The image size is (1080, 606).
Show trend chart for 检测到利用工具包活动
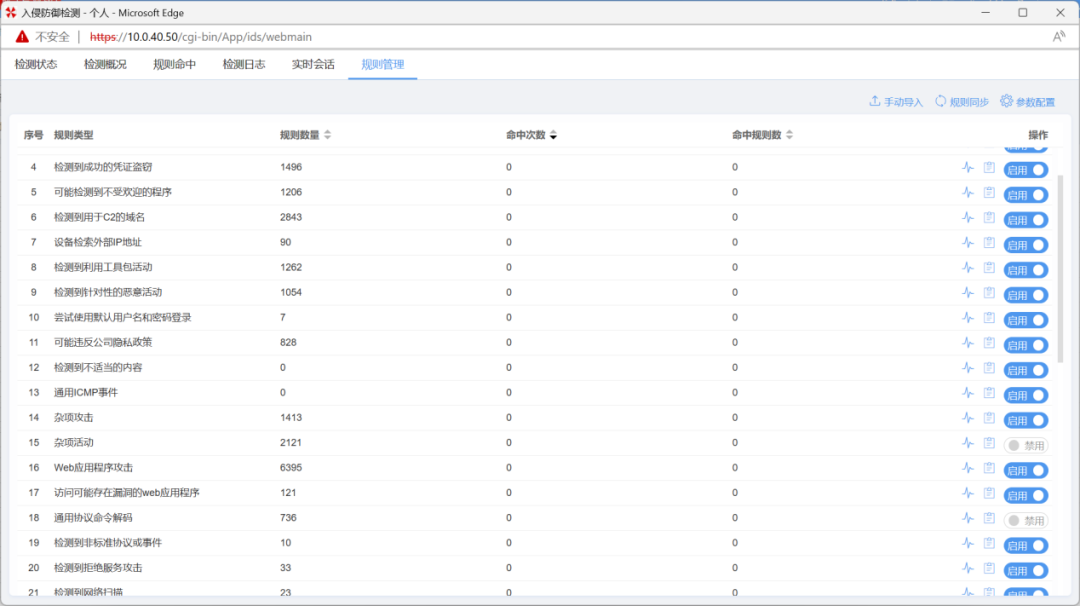pos(968,267)
